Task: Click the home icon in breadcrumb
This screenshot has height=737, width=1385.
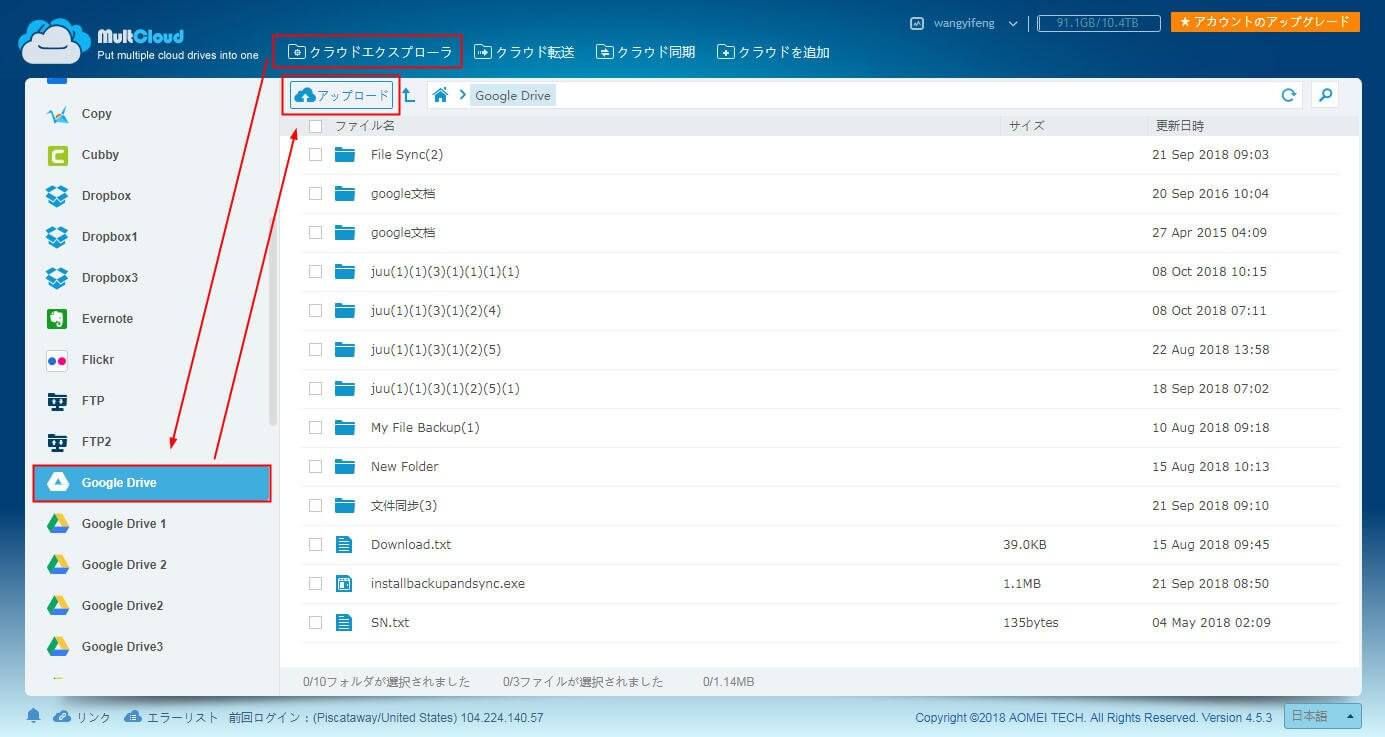Action: coord(440,95)
